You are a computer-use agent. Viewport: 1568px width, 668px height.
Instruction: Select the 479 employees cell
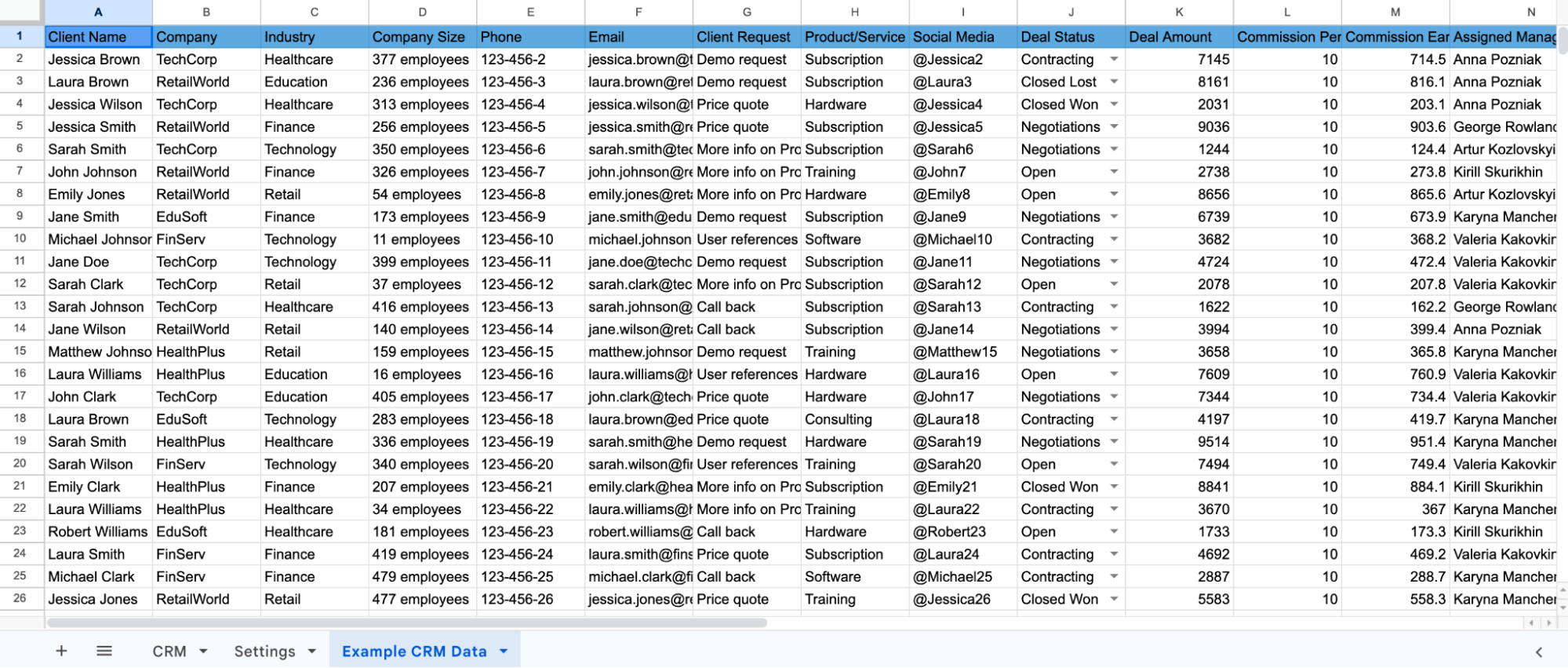pyautogui.click(x=422, y=577)
